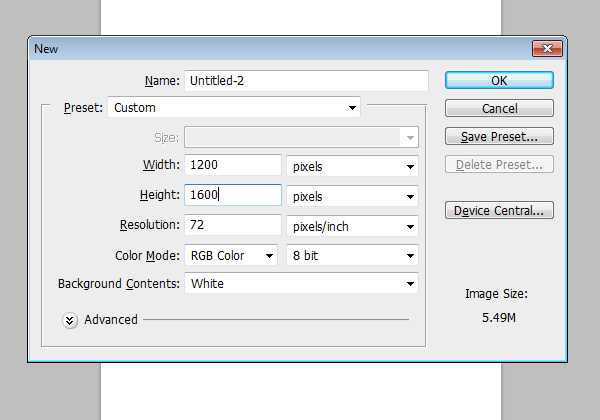Click the Resolution value field
Screen dimensions: 600x420
point(232,226)
